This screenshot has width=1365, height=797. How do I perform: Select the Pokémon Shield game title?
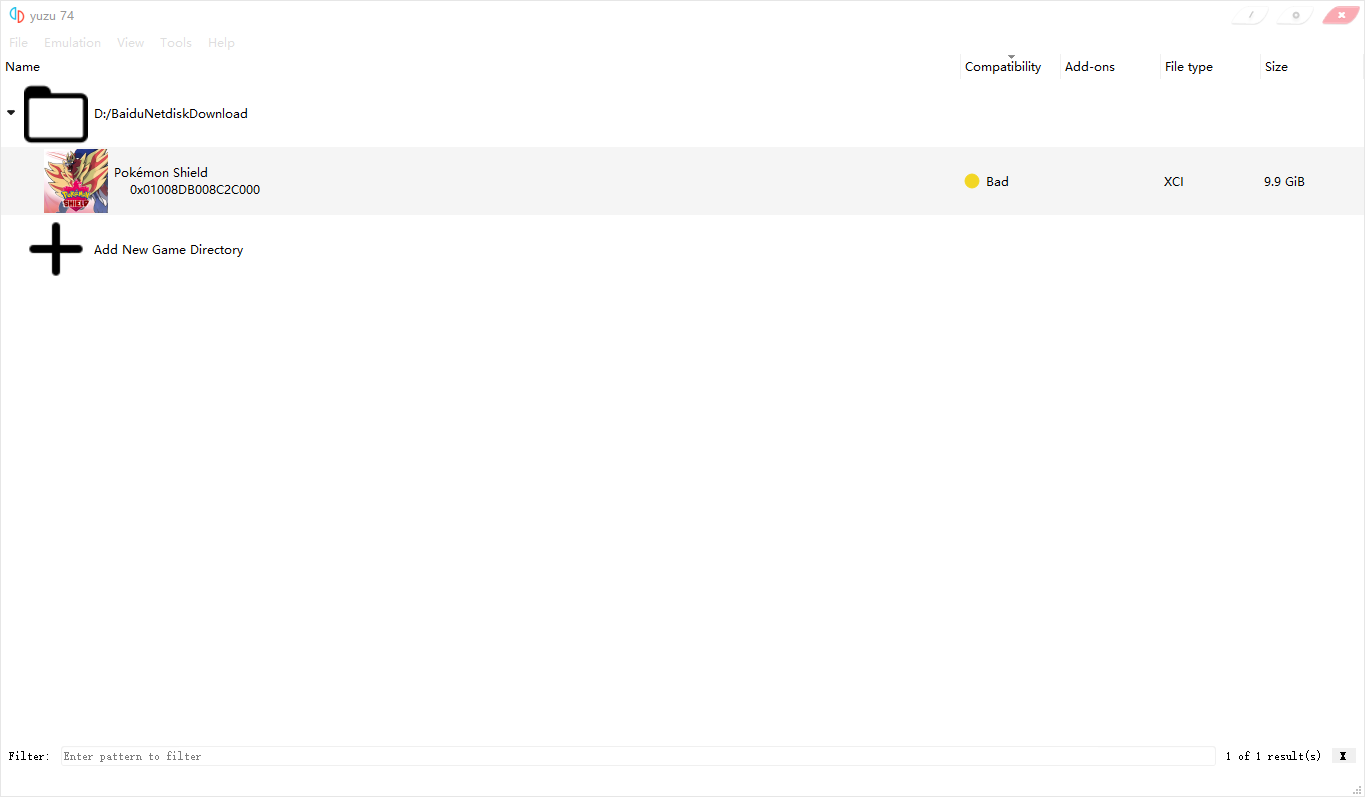point(161,173)
